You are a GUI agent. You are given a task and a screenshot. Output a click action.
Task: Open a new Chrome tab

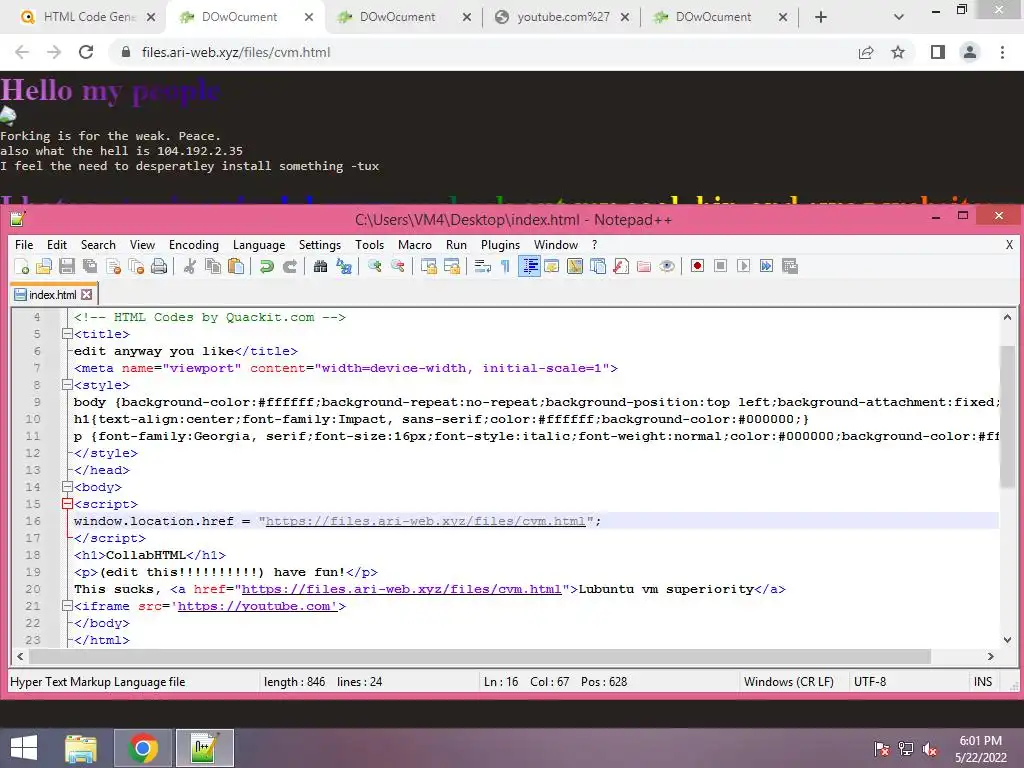point(821,17)
